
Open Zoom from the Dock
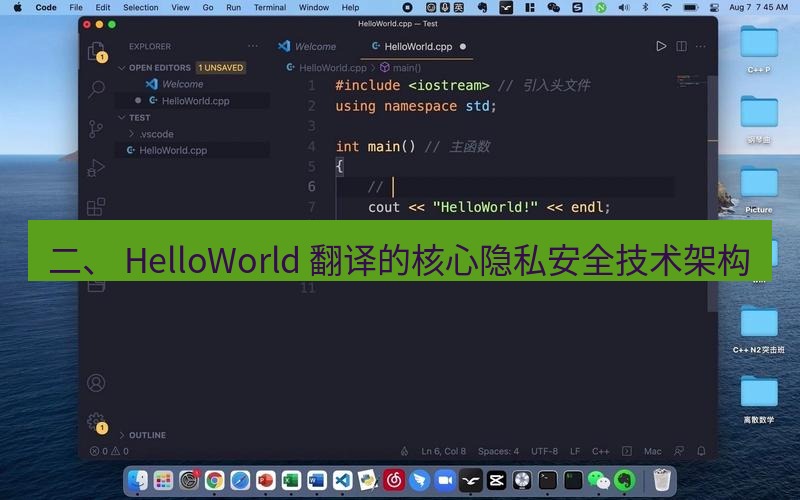pyautogui.click(x=445, y=481)
